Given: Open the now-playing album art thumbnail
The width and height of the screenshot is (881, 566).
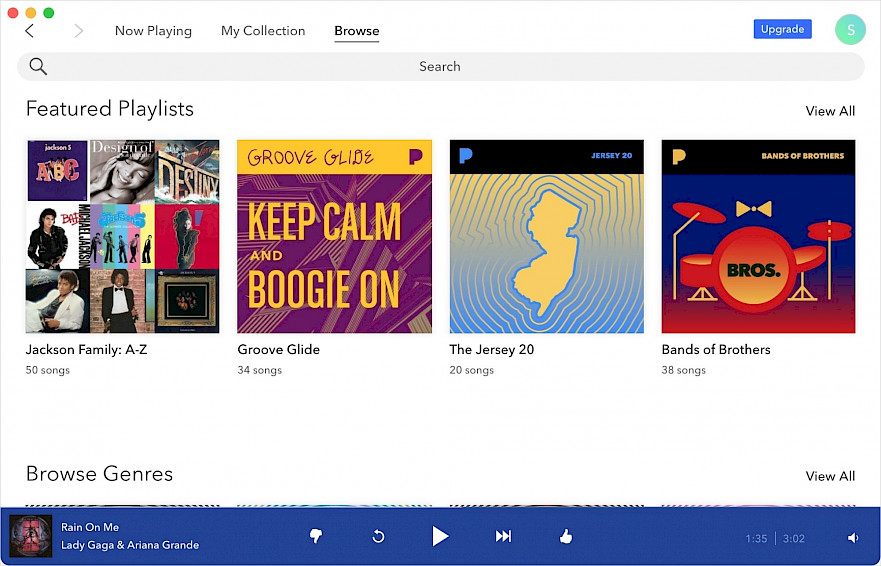Looking at the screenshot, I should [30, 536].
